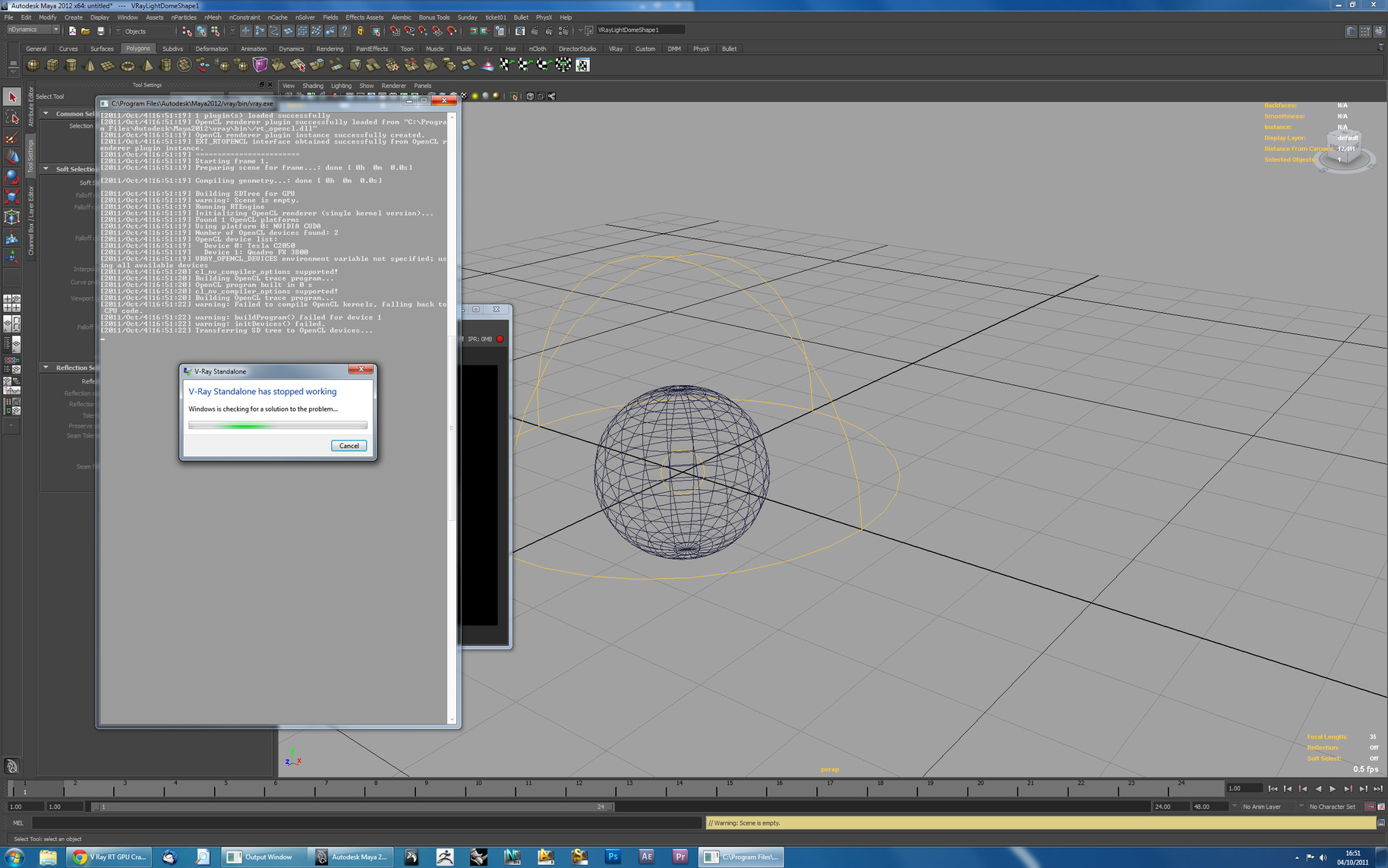Image resolution: width=1388 pixels, height=868 pixels.
Task: Open the UV texture editor checker icon
Action: [x=582, y=65]
